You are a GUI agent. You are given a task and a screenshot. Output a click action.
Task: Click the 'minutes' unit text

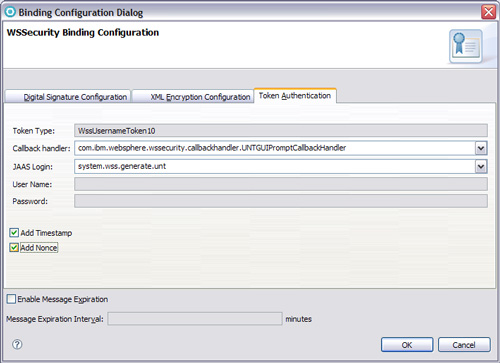tap(298, 319)
